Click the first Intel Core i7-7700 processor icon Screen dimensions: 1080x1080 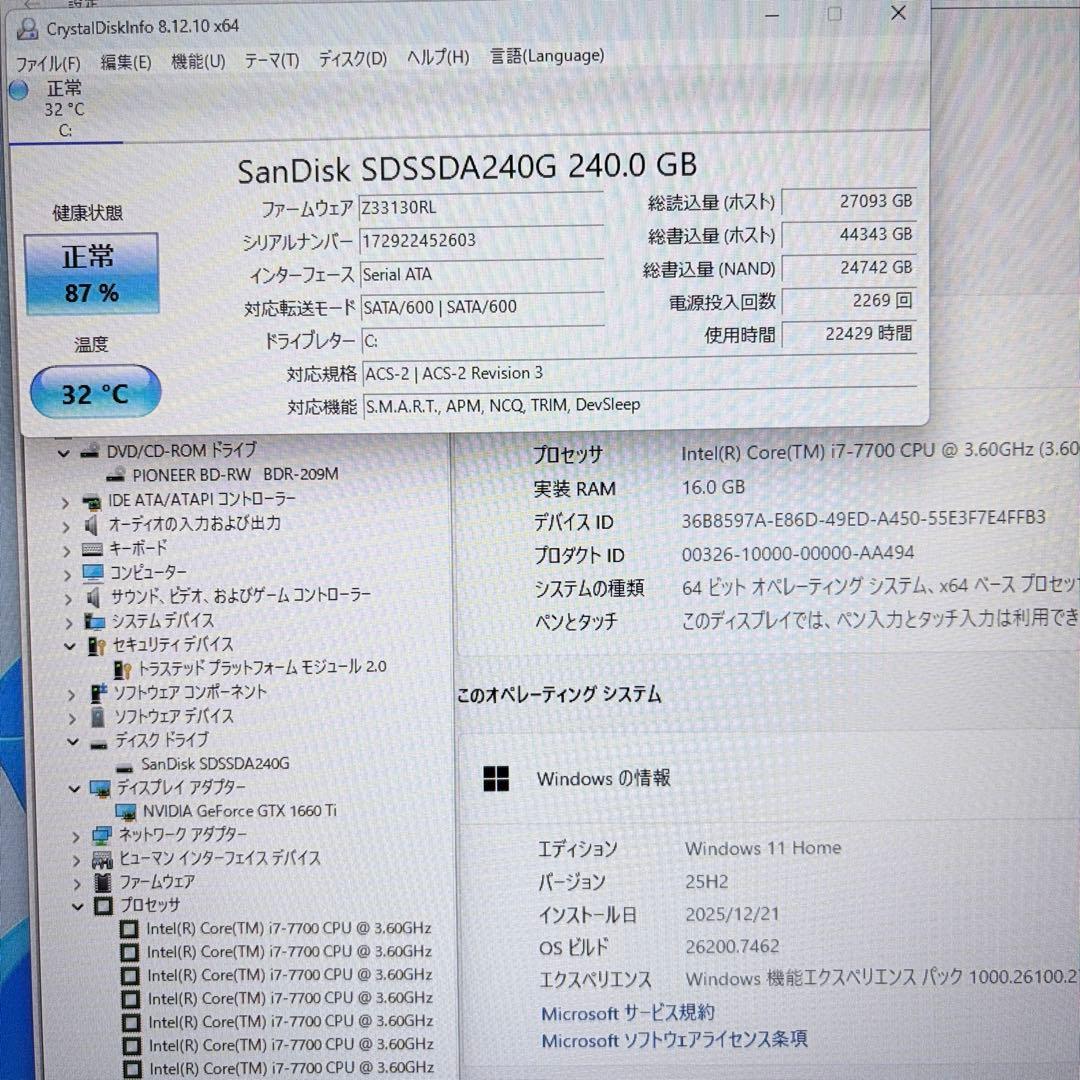pyautogui.click(x=128, y=928)
